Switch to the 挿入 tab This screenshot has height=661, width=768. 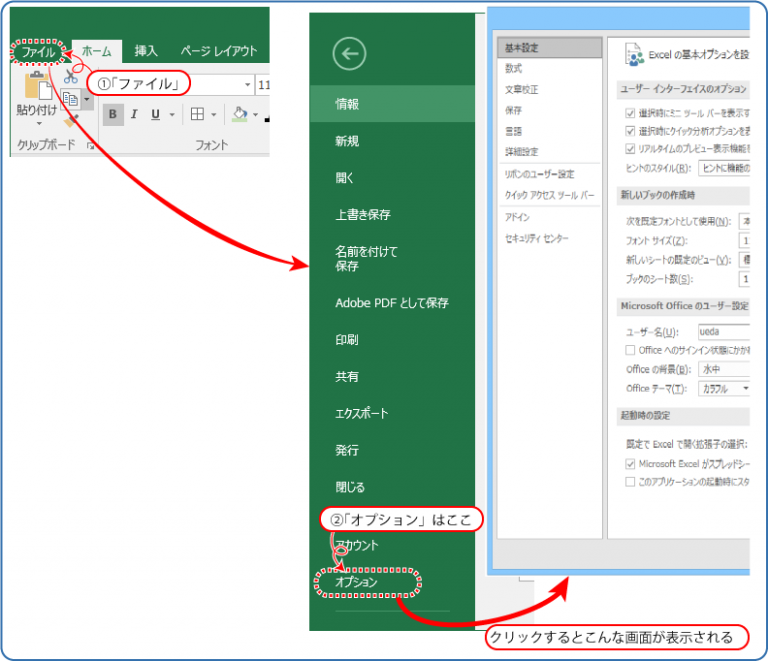[146, 51]
